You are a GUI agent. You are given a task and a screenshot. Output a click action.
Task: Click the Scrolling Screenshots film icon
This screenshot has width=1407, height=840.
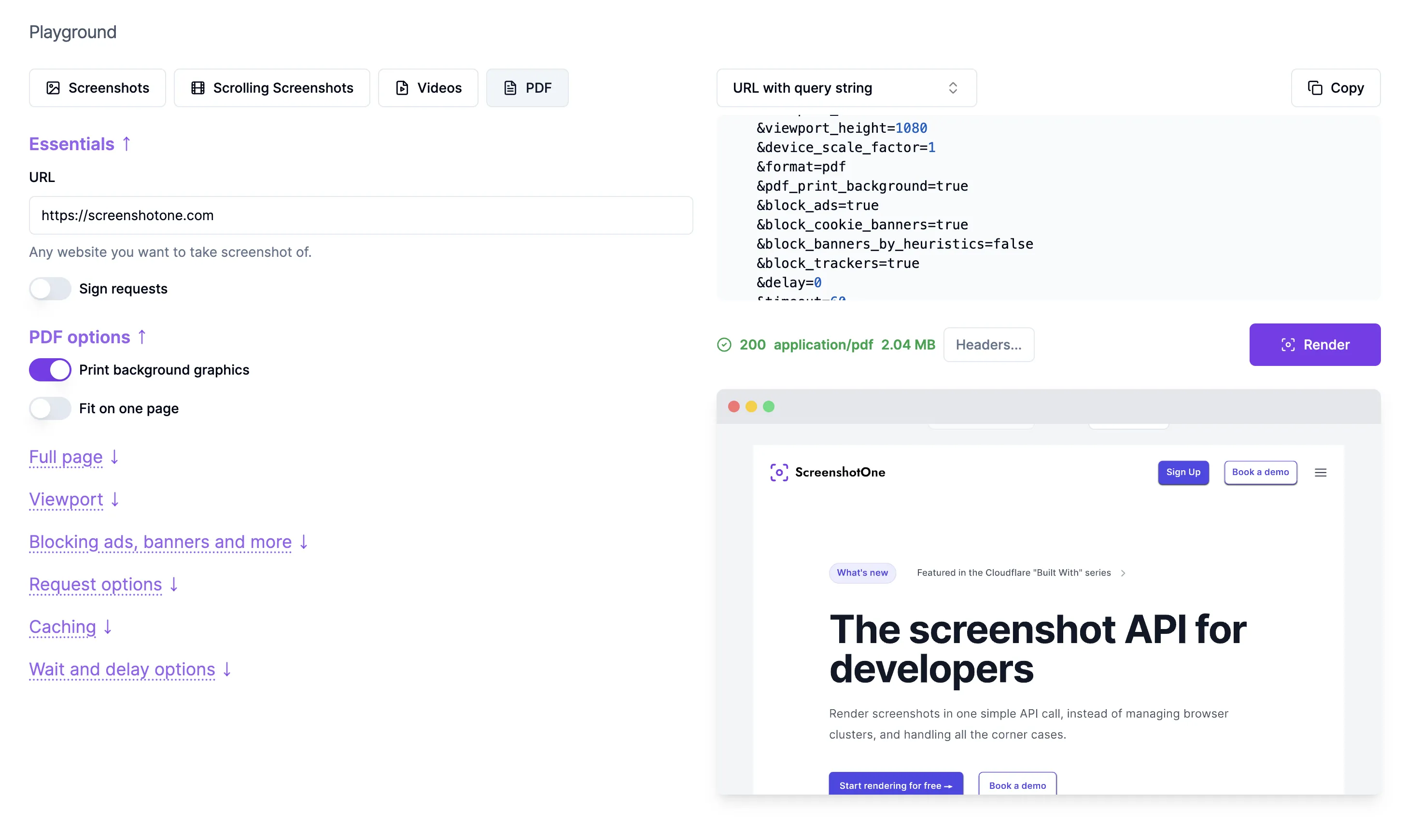coord(197,88)
